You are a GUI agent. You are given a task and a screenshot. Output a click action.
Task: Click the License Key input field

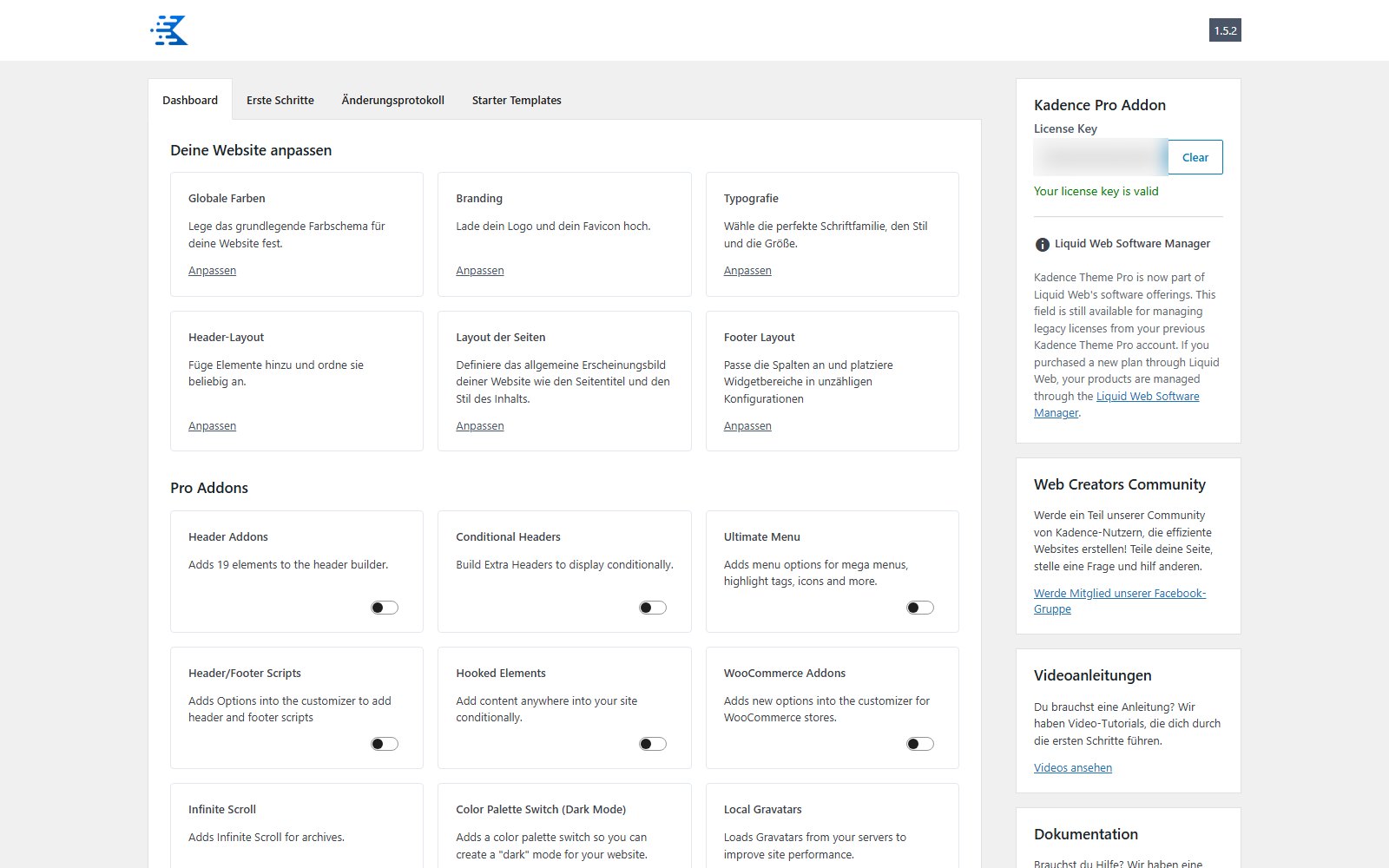tap(1101, 157)
